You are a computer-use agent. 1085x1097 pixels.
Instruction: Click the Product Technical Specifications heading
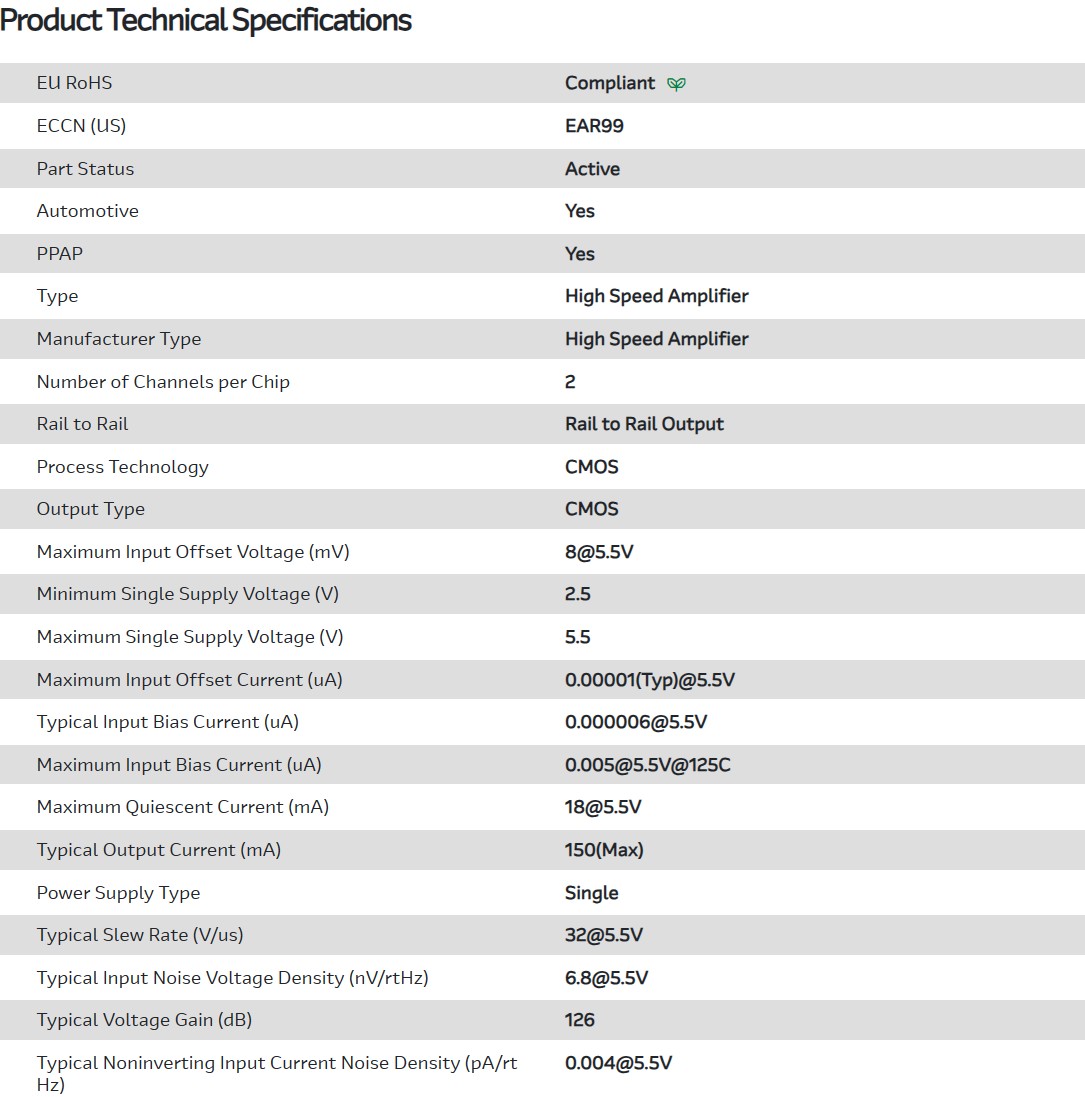[206, 20]
